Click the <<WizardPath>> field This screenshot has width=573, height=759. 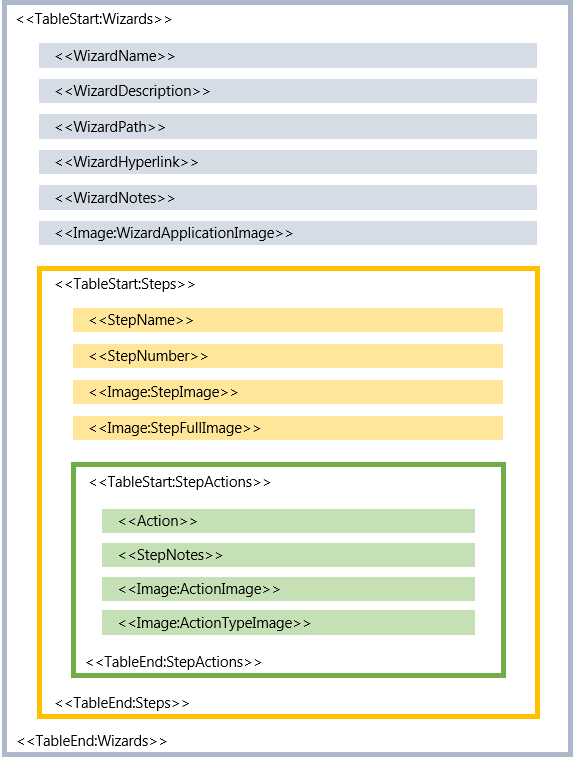pos(288,126)
